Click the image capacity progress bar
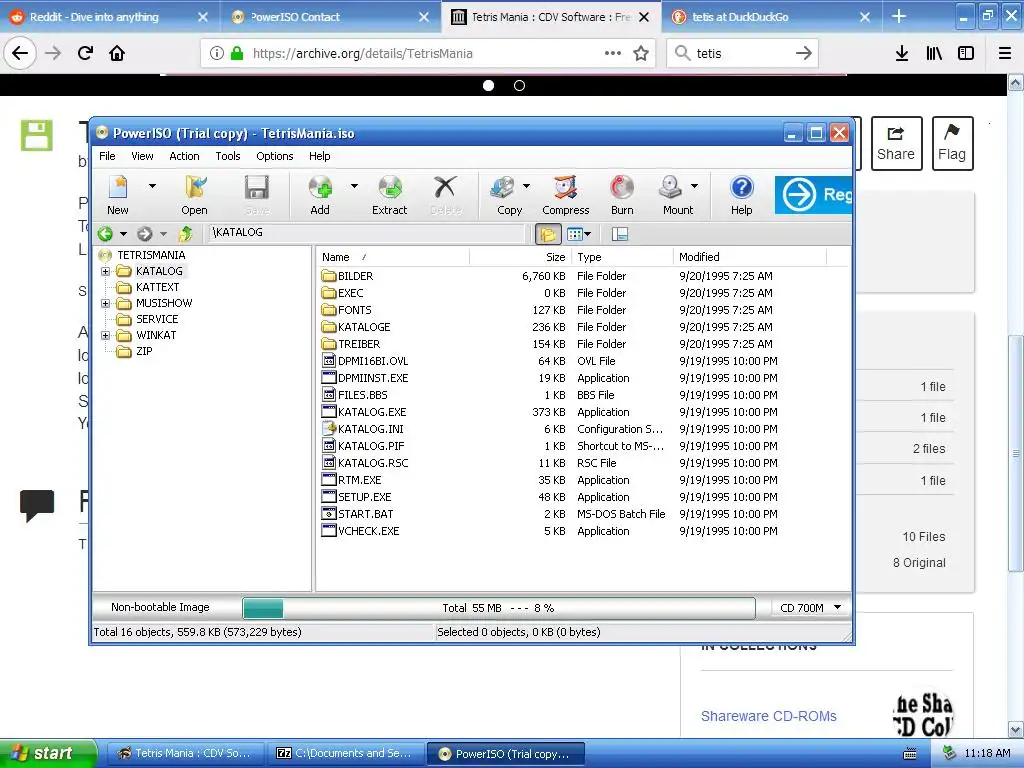 499,608
